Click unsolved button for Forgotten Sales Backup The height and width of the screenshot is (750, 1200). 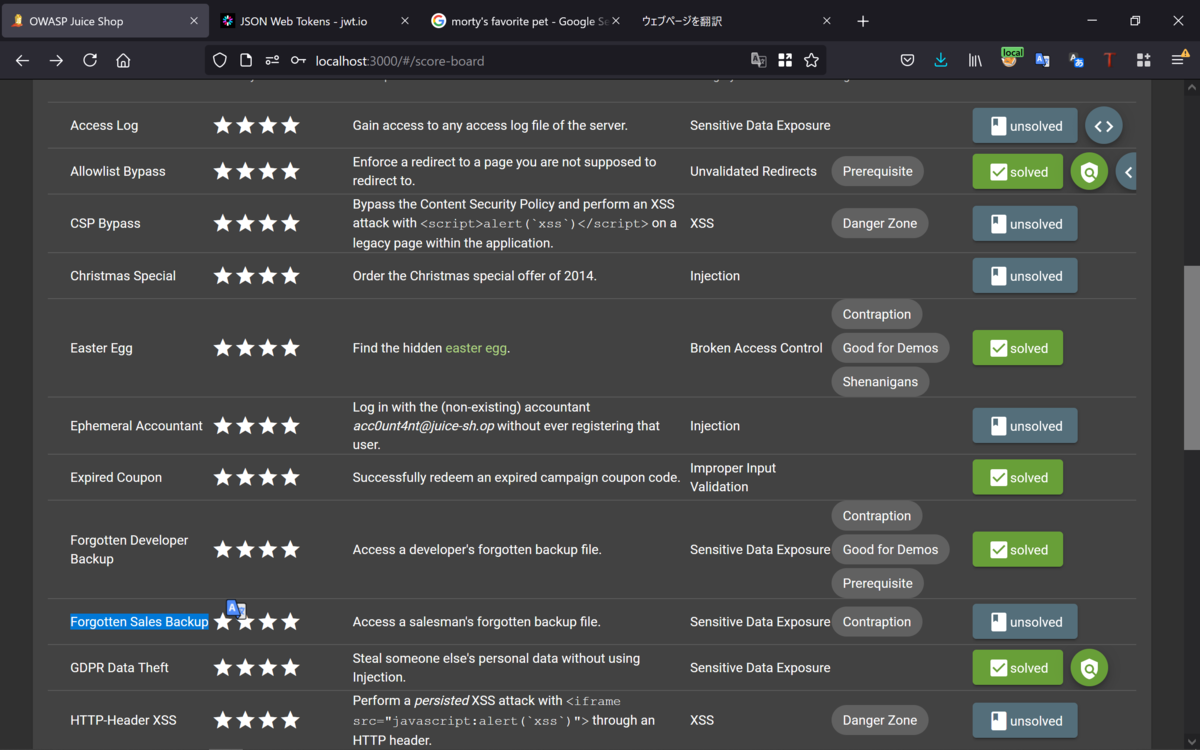pyautogui.click(x=1025, y=622)
